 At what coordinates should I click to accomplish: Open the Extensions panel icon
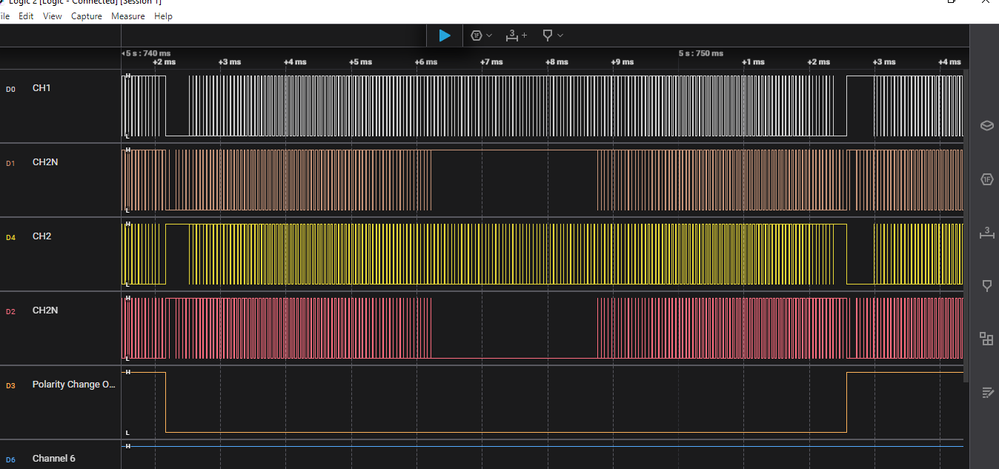986,339
